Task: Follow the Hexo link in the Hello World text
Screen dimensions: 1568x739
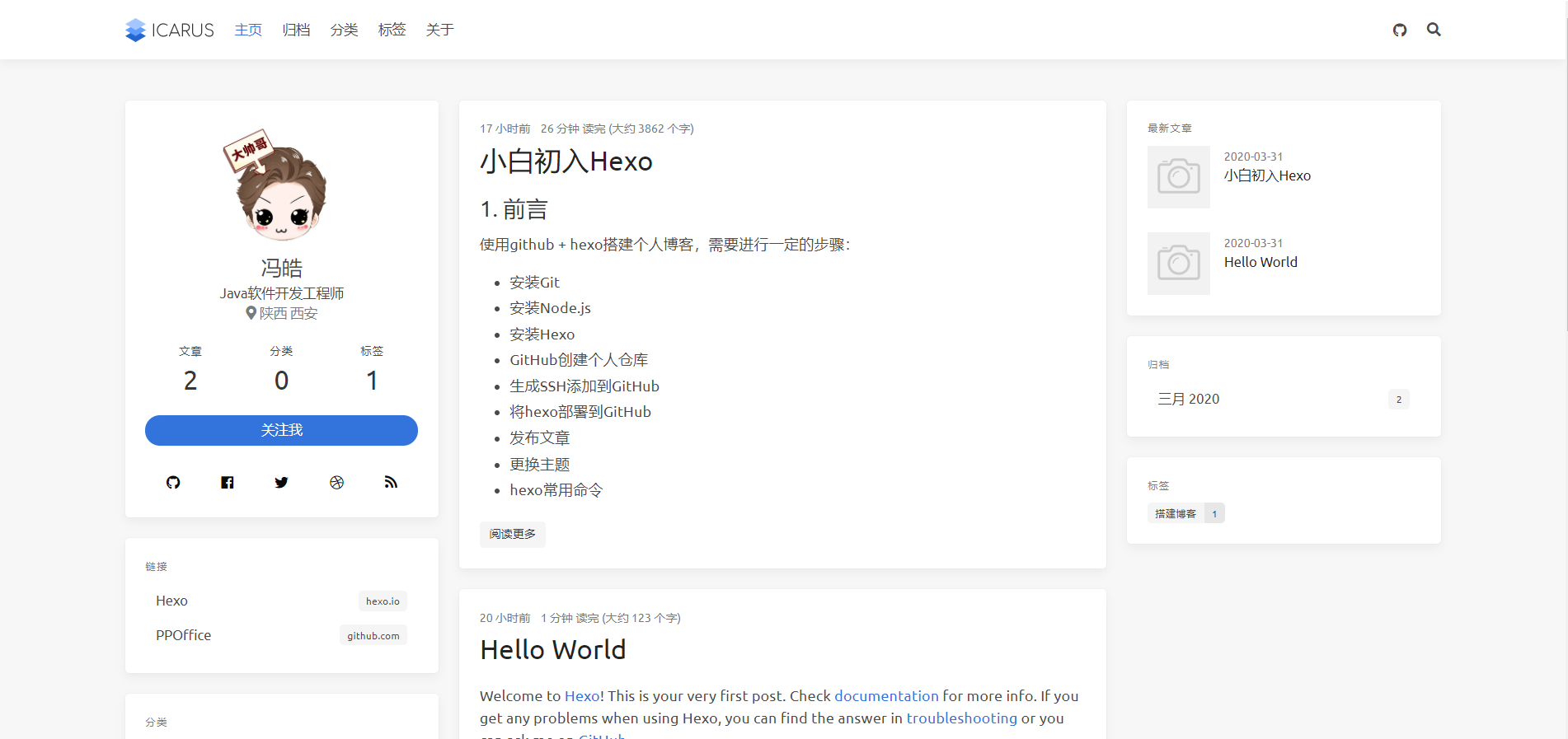Action: tap(582, 696)
